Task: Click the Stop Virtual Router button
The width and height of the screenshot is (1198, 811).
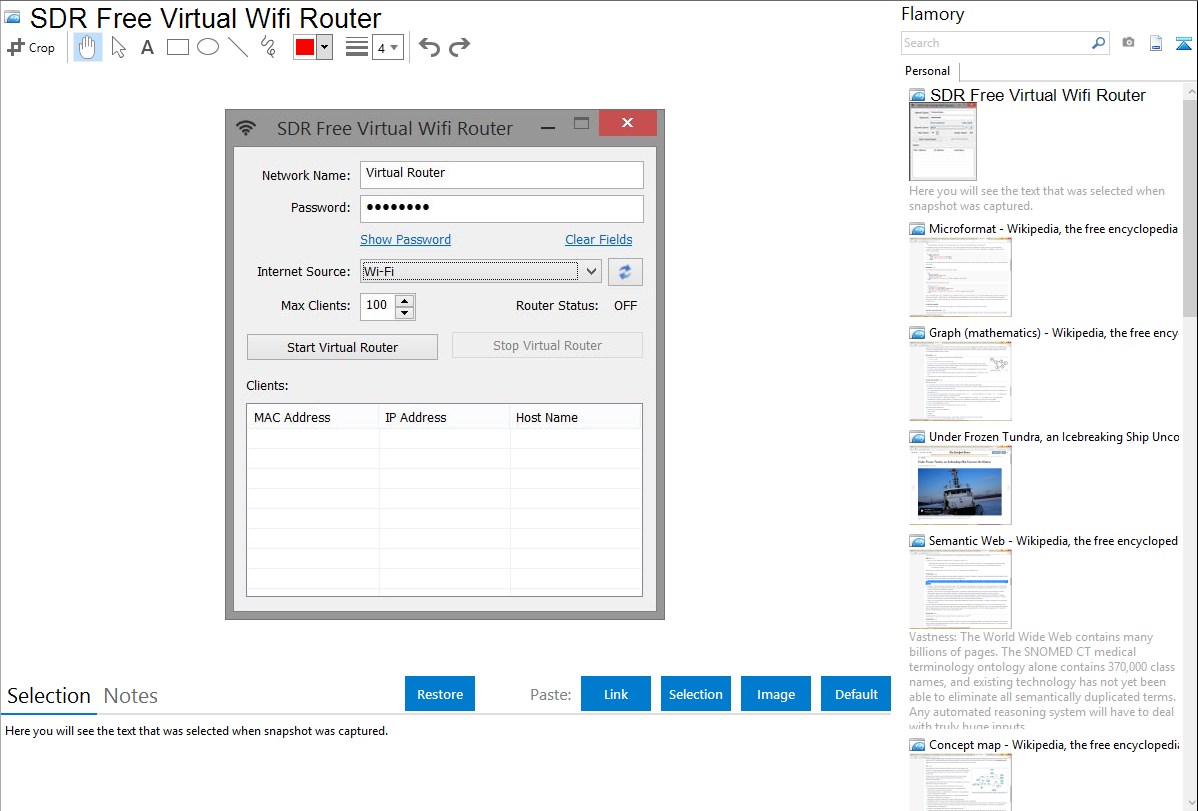Action: click(547, 345)
